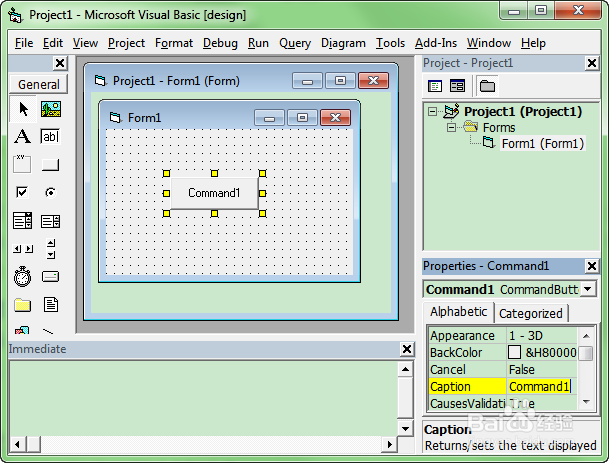Click Form1 designer window icon
This screenshot has height=463, width=609.
115,117
